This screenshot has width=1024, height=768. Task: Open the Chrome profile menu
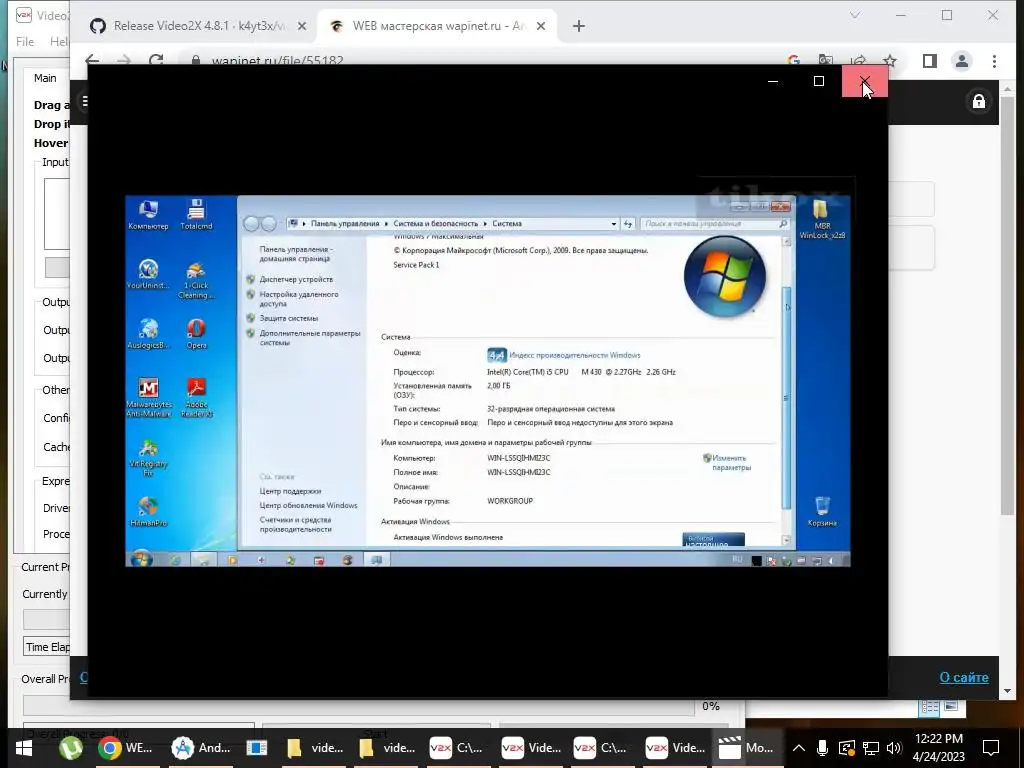point(962,61)
